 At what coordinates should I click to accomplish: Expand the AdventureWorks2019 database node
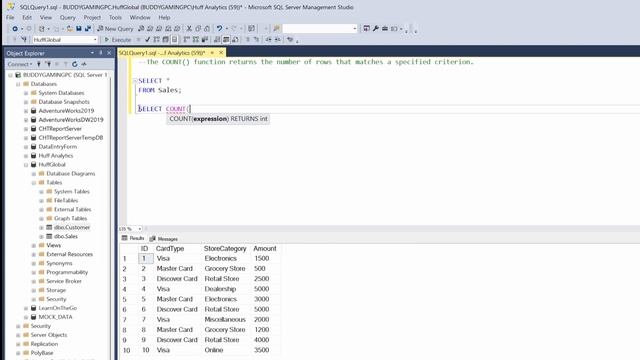point(26,111)
